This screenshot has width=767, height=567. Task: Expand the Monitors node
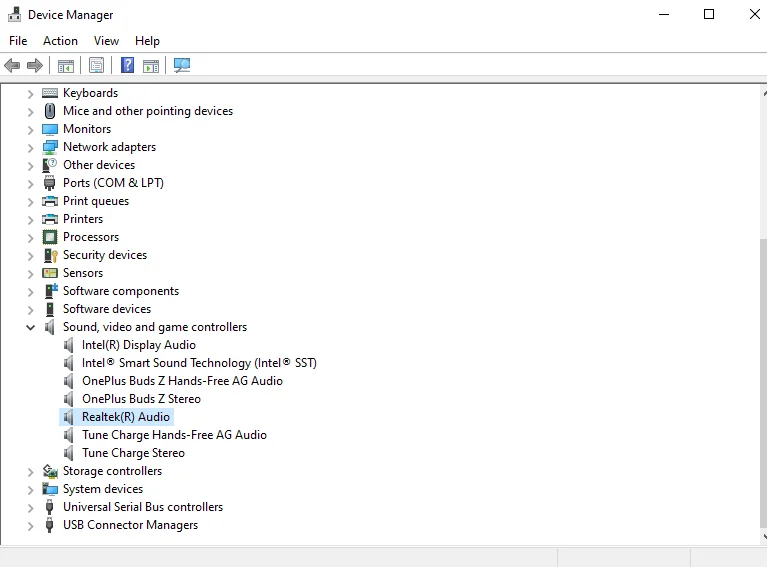30,130
